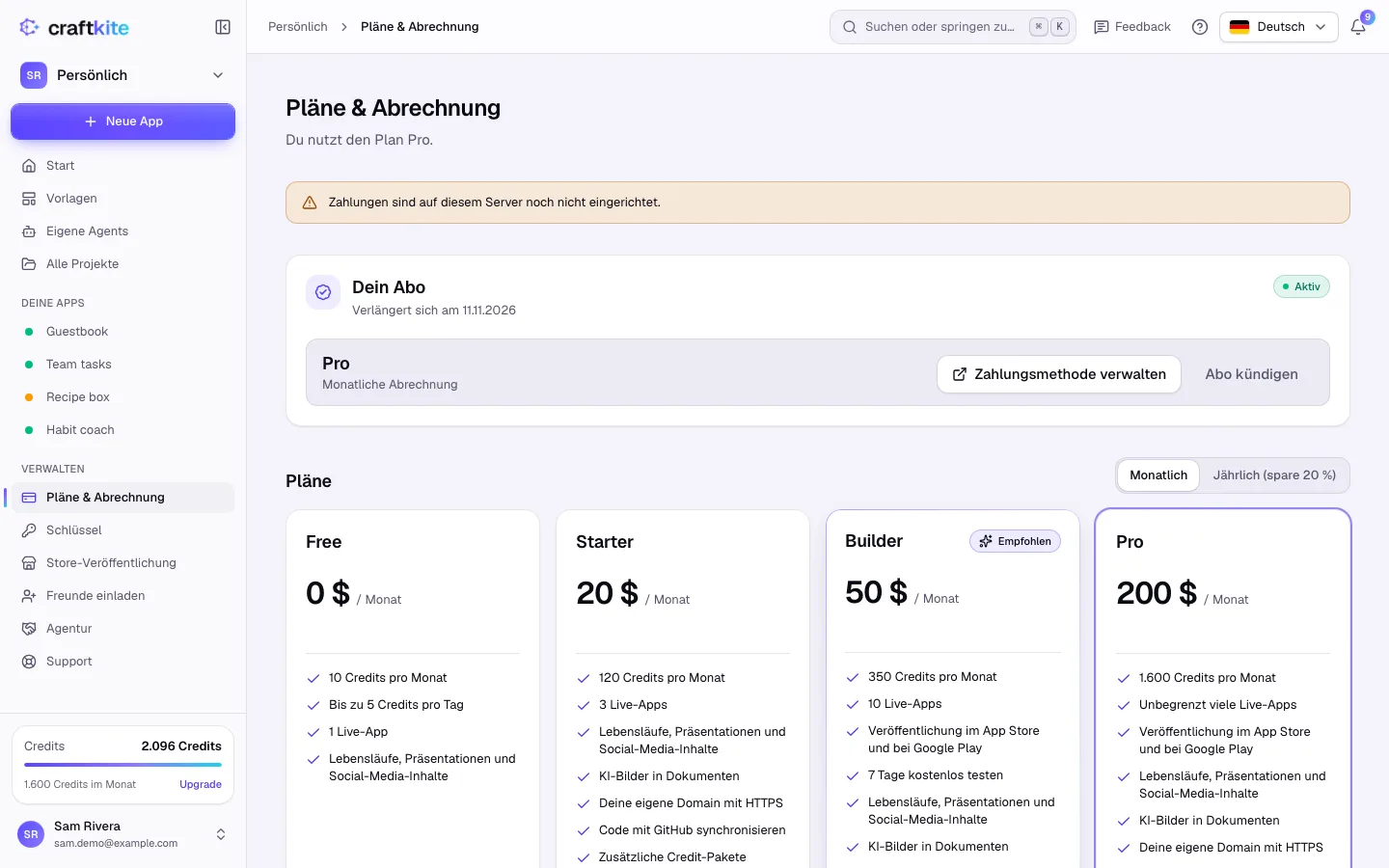Click the Aktiv status badge
Viewport: 1389px width, 868px height.
[1301, 286]
